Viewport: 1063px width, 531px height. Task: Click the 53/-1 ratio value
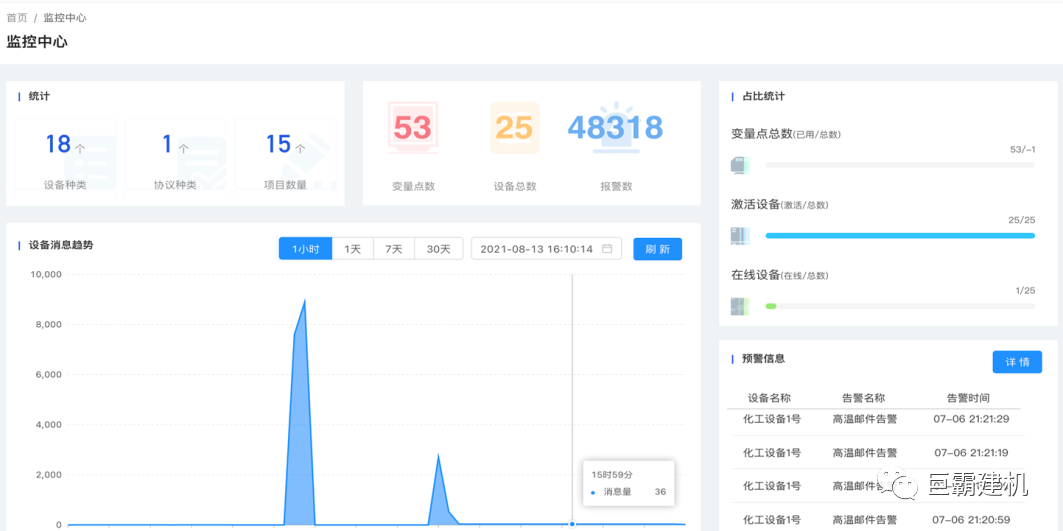point(1022,149)
